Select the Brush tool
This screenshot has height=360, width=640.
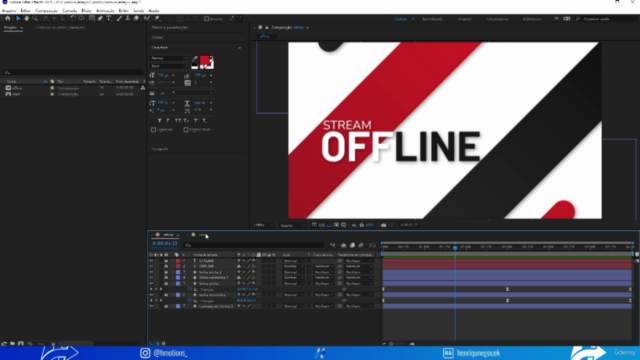119,18
